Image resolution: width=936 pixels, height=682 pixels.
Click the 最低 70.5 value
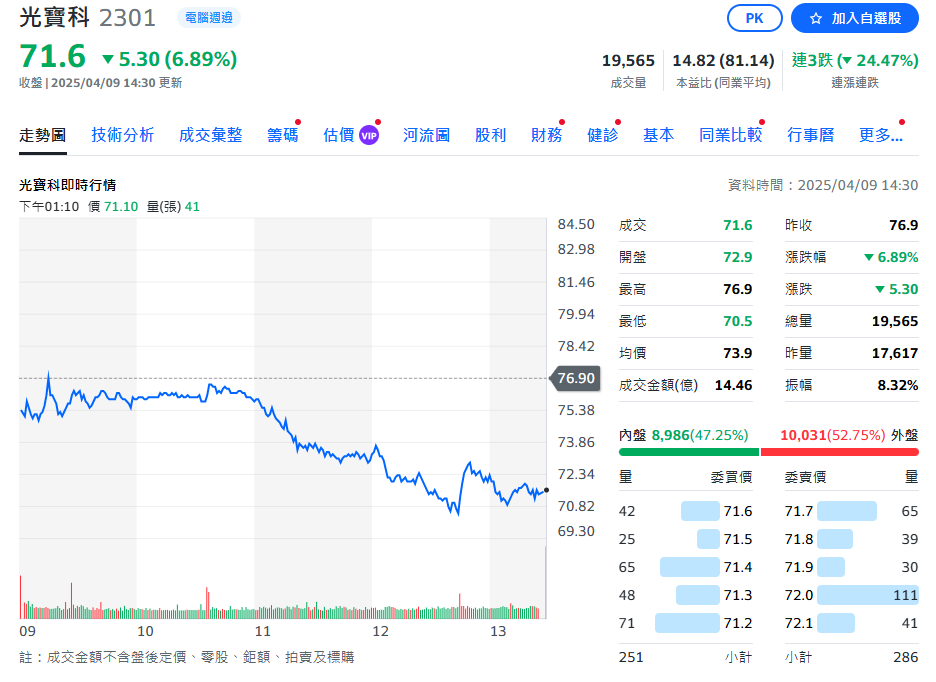[x=737, y=321]
